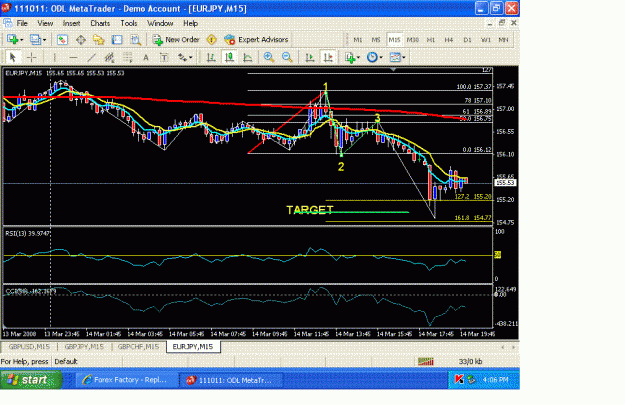Viewport: 625px width, 405px height.
Task: Zoom out of the chart
Action: [x=287, y=57]
